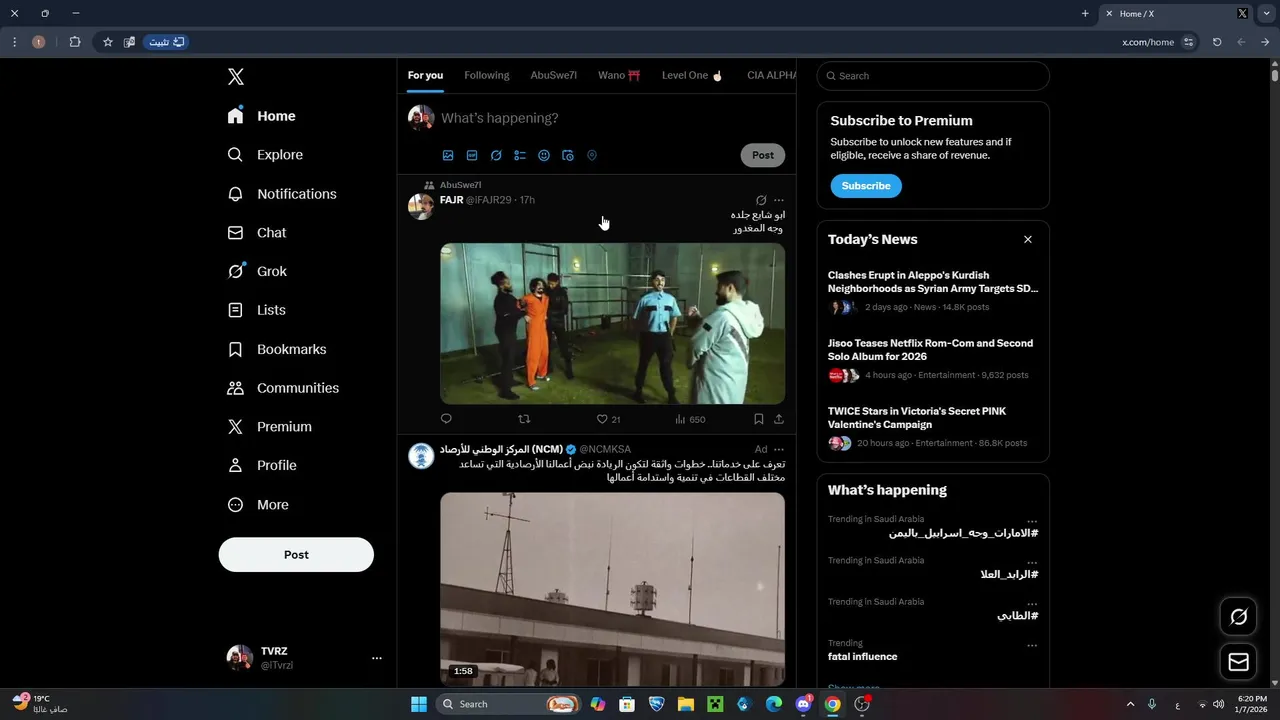Repost the FAJR post
The image size is (1280, 720).
(524, 419)
